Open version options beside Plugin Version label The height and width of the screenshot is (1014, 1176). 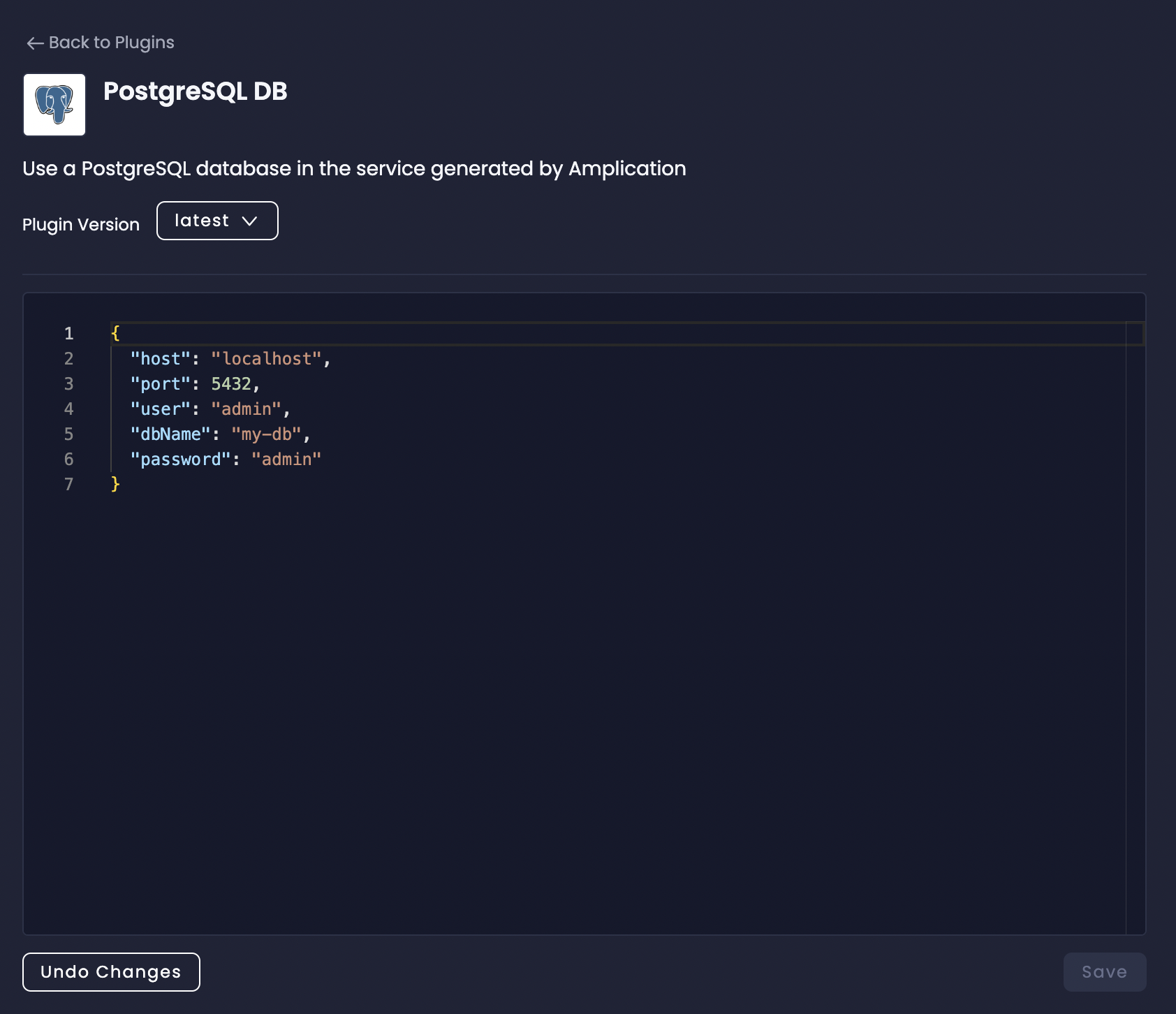[x=217, y=221]
